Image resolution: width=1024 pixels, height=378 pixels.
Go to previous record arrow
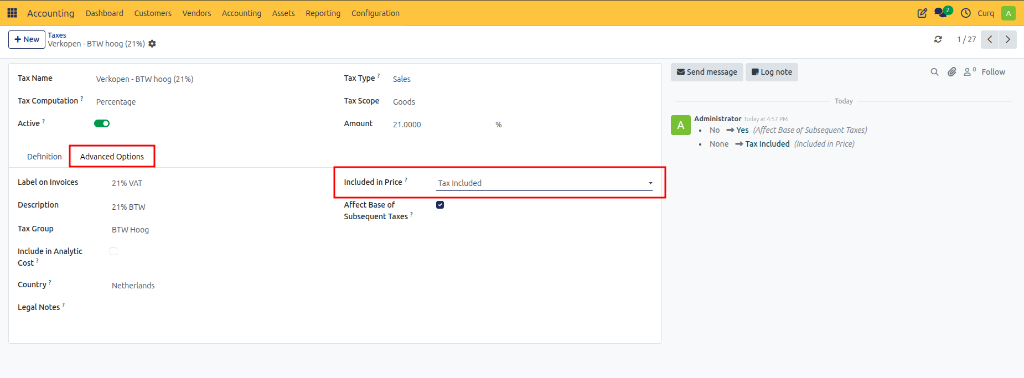[990, 40]
